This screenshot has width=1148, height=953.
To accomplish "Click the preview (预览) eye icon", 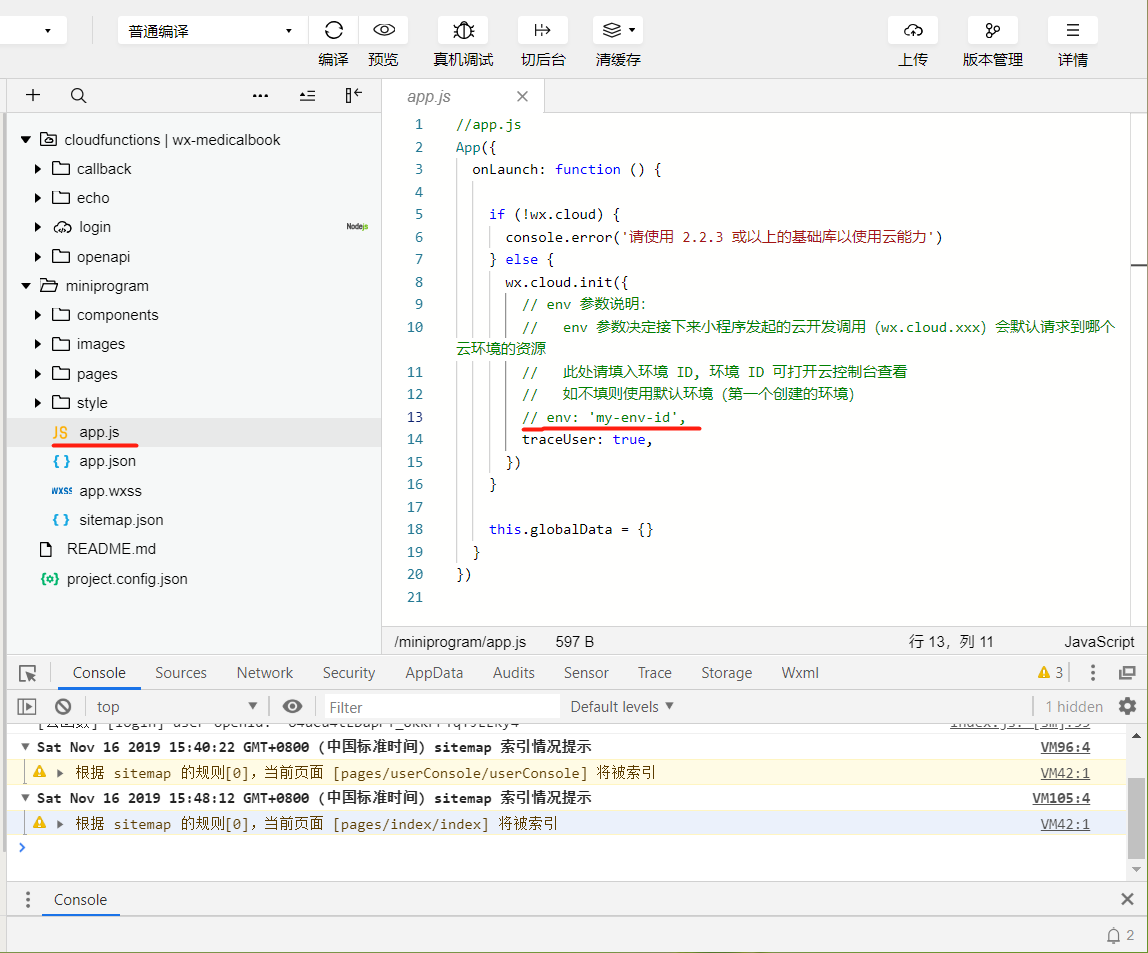I will tap(384, 30).
